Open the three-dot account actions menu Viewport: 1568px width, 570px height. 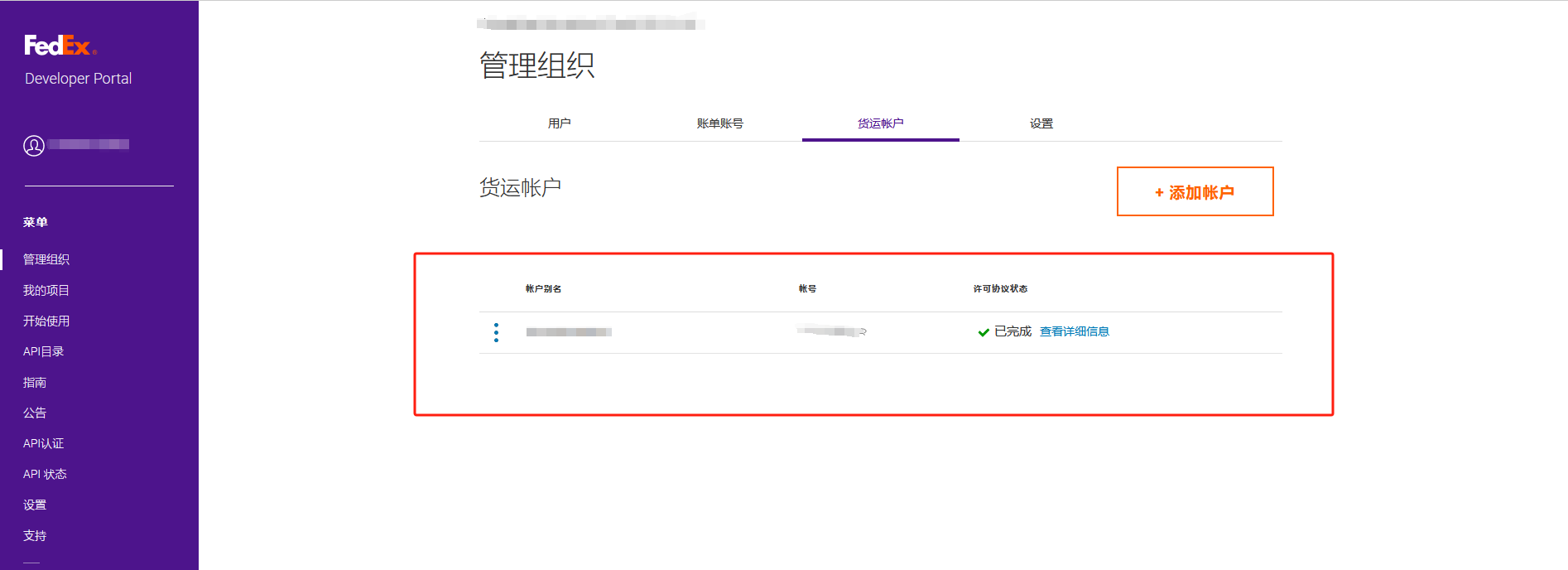point(496,332)
